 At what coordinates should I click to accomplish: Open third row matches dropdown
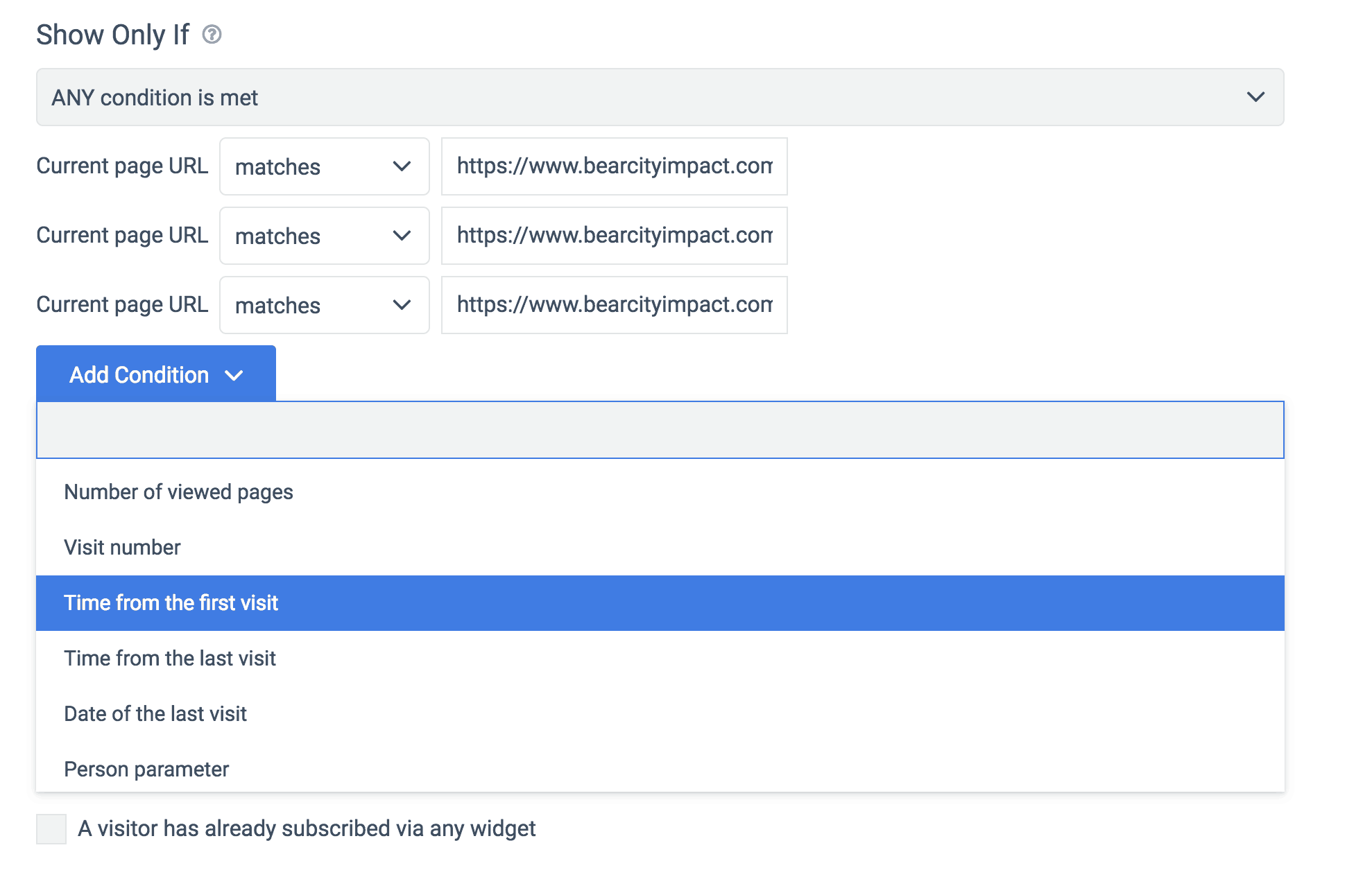[x=324, y=305]
